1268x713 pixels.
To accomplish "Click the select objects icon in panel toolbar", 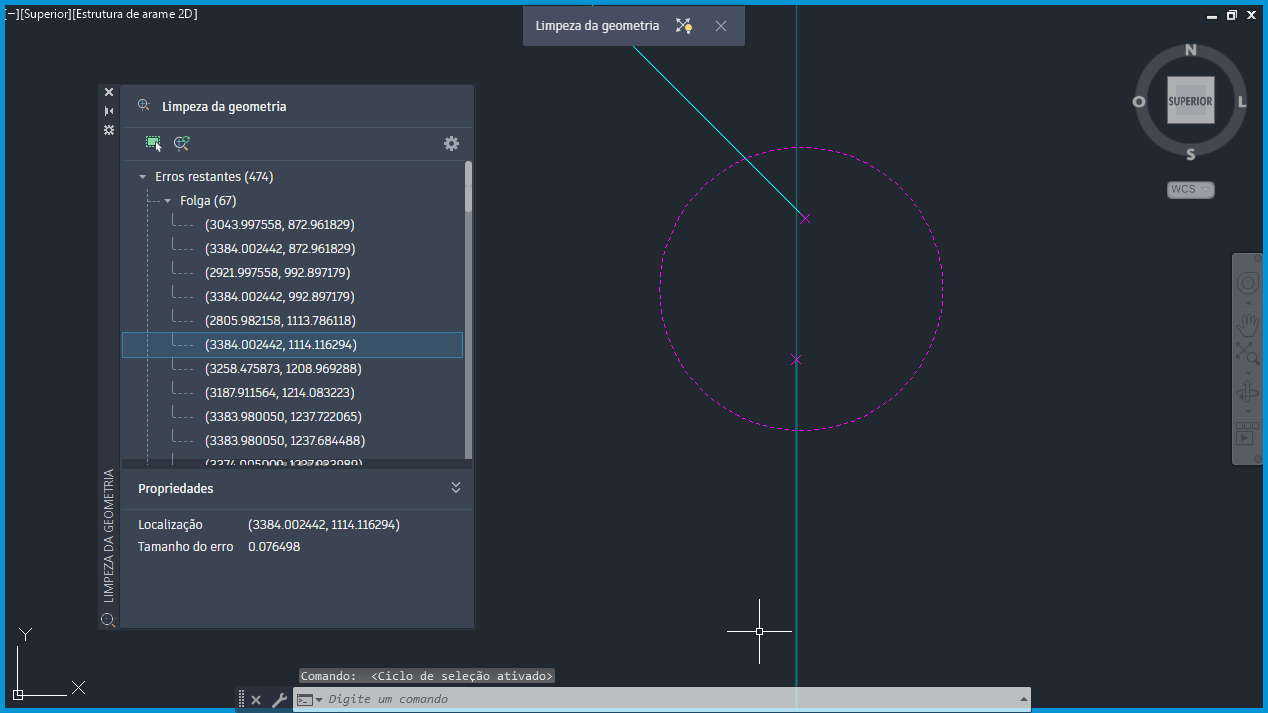I will click(x=153, y=144).
